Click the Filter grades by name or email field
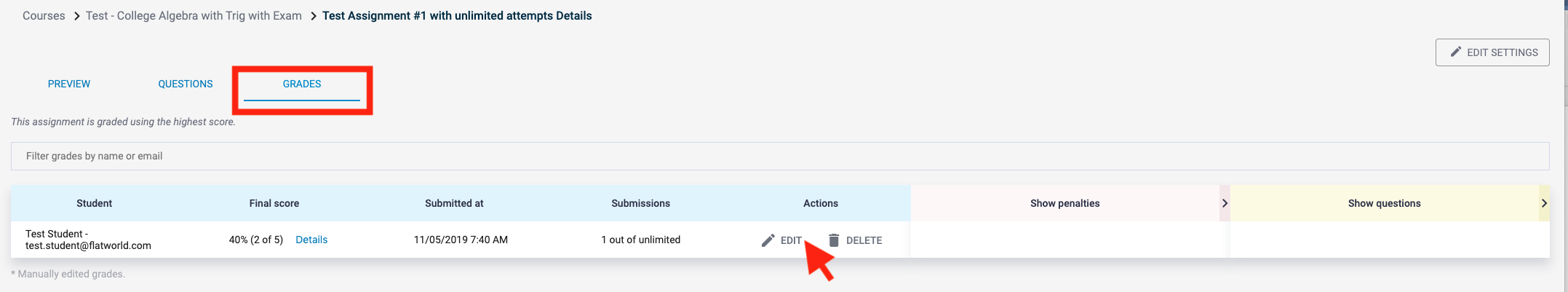Screen dimensions: 1568x292 click(780, 156)
